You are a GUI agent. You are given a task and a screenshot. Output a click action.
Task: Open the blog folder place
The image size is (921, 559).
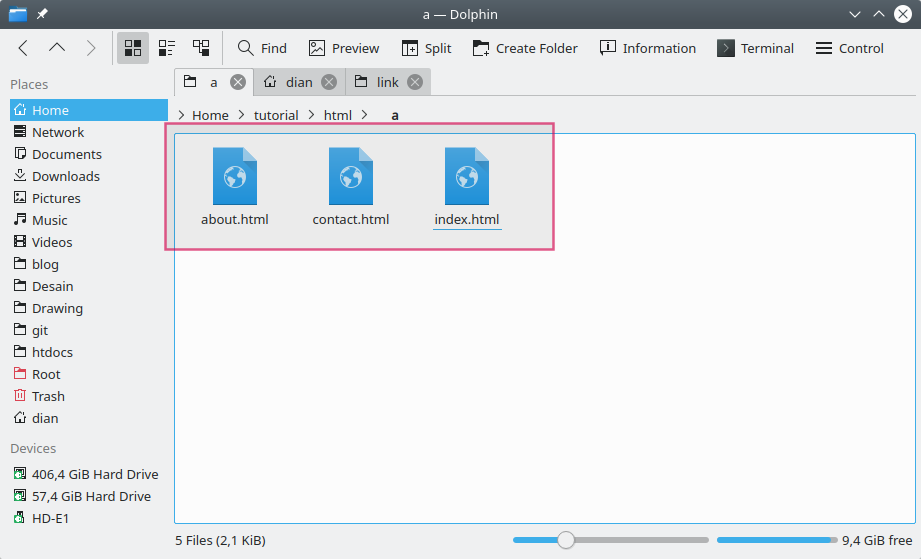(89, 264)
